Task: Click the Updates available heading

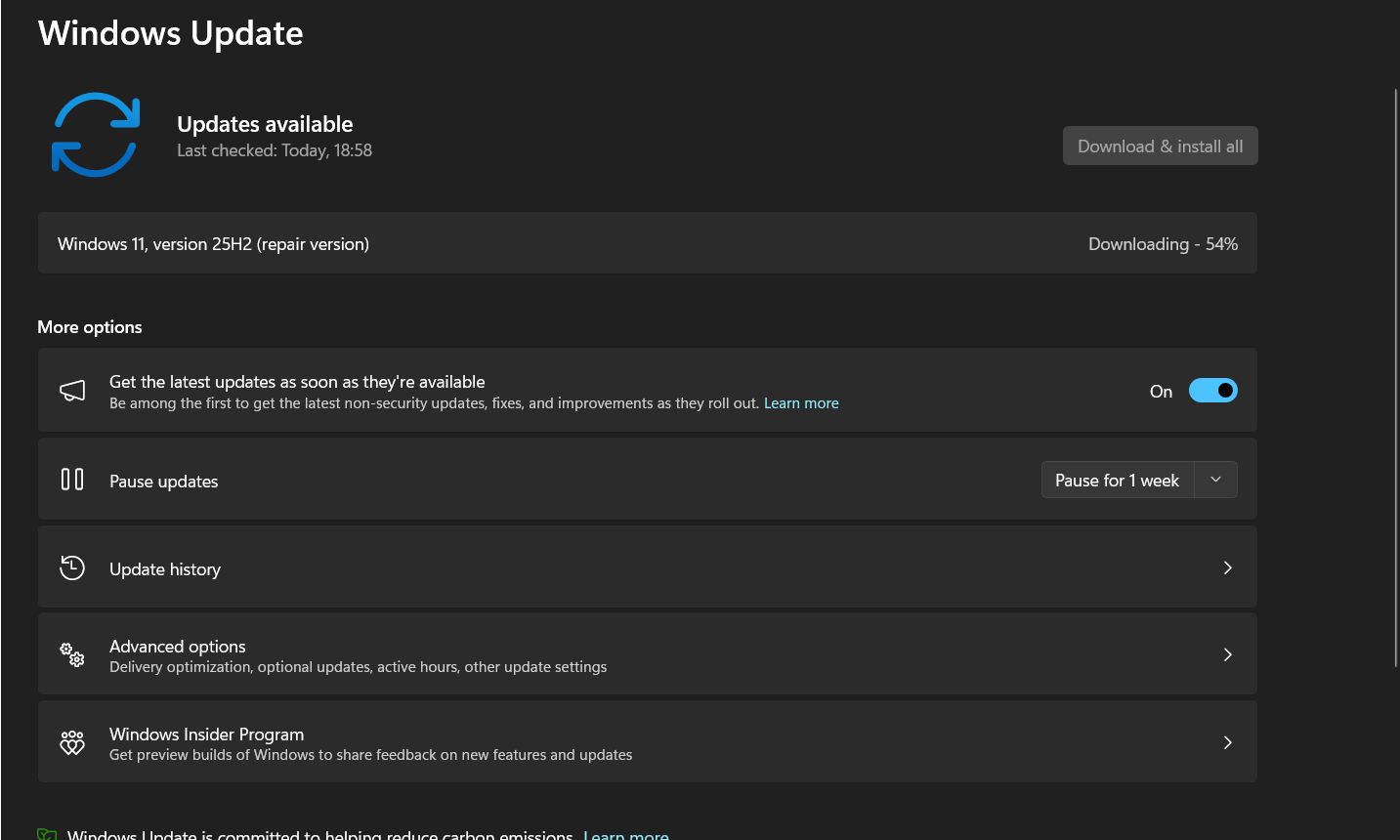Action: [265, 124]
